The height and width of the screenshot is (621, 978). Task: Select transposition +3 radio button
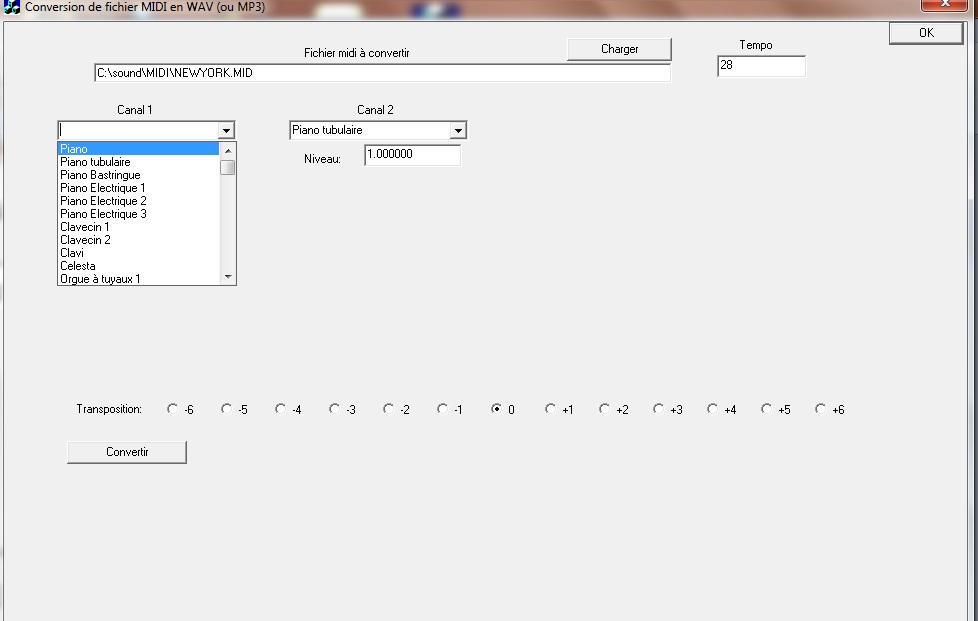click(658, 409)
